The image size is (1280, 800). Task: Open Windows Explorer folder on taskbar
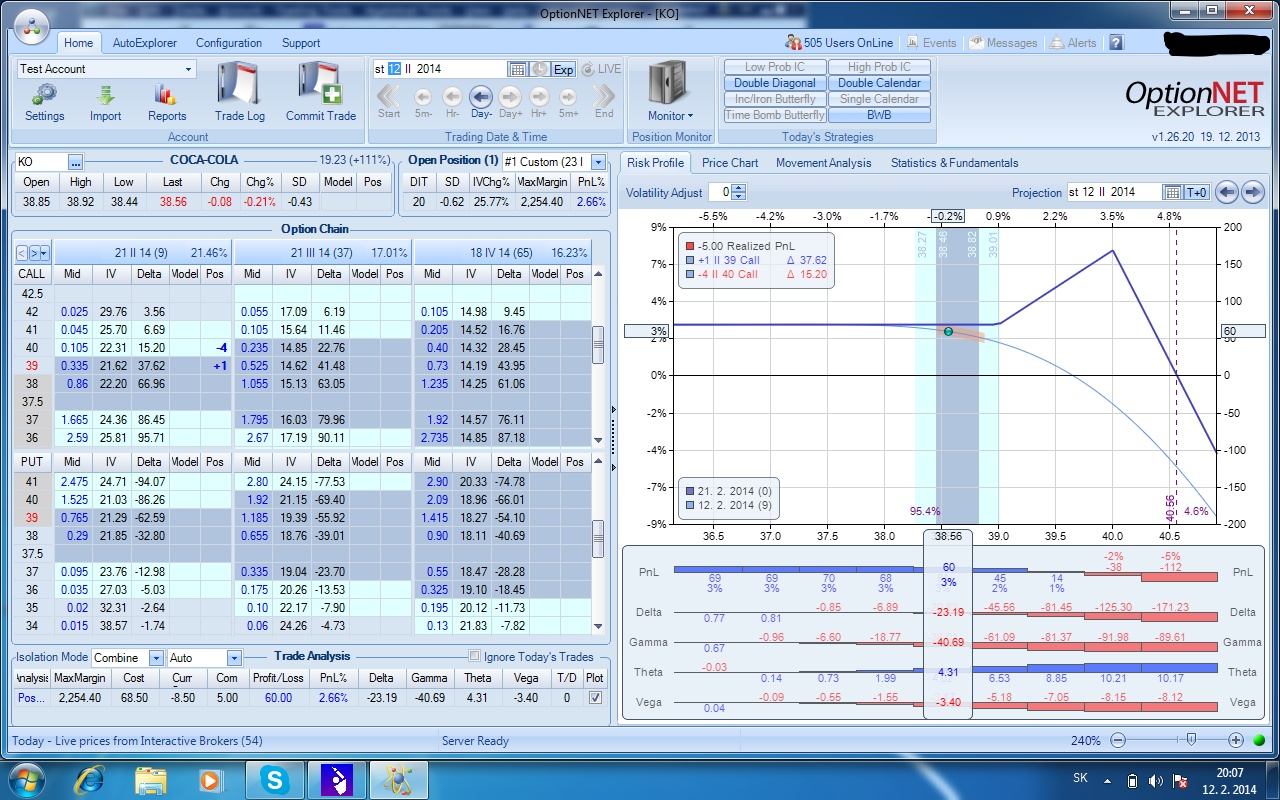tap(150, 779)
